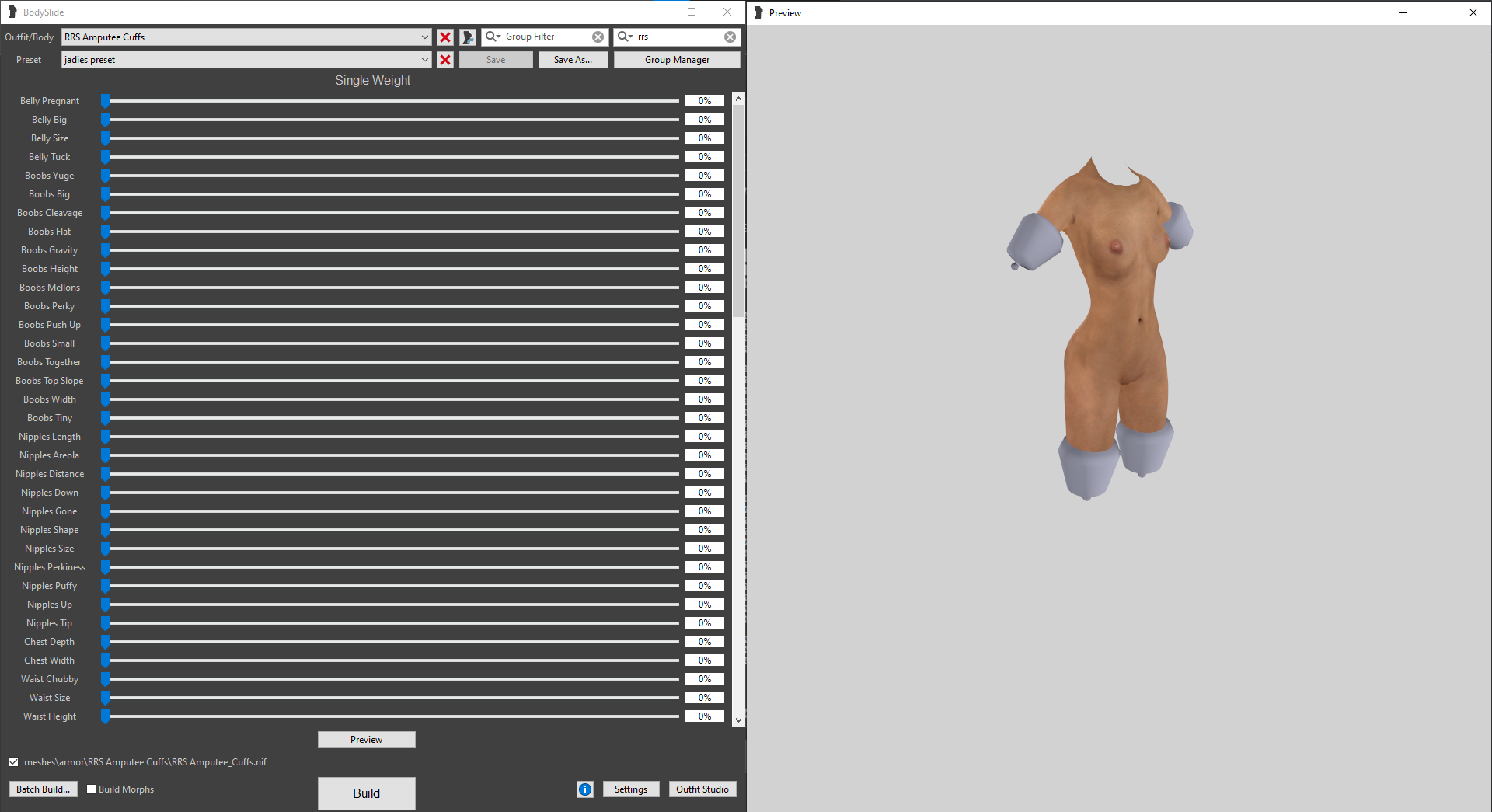This screenshot has width=1492, height=812.
Task: Click the Waist Height slider handle
Action: pos(105,716)
